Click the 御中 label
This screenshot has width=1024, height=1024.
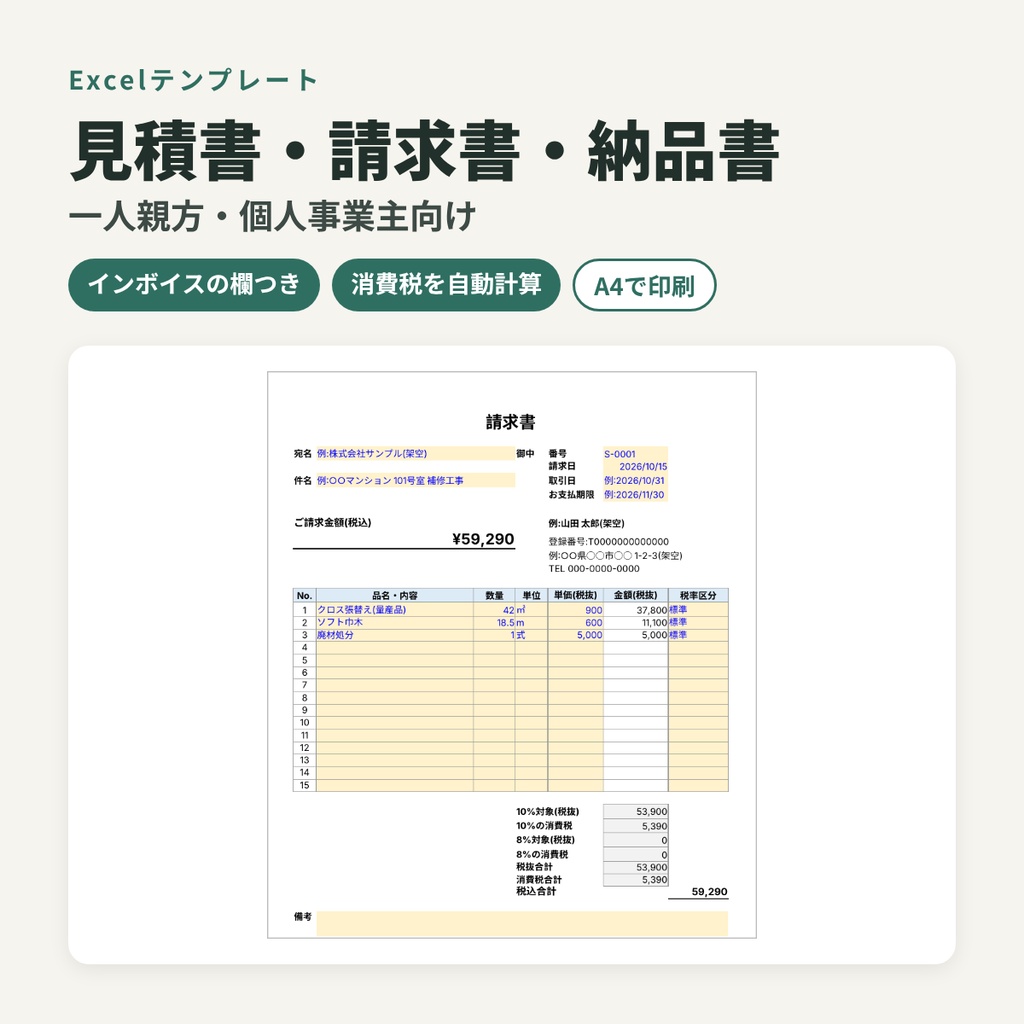tap(525, 453)
